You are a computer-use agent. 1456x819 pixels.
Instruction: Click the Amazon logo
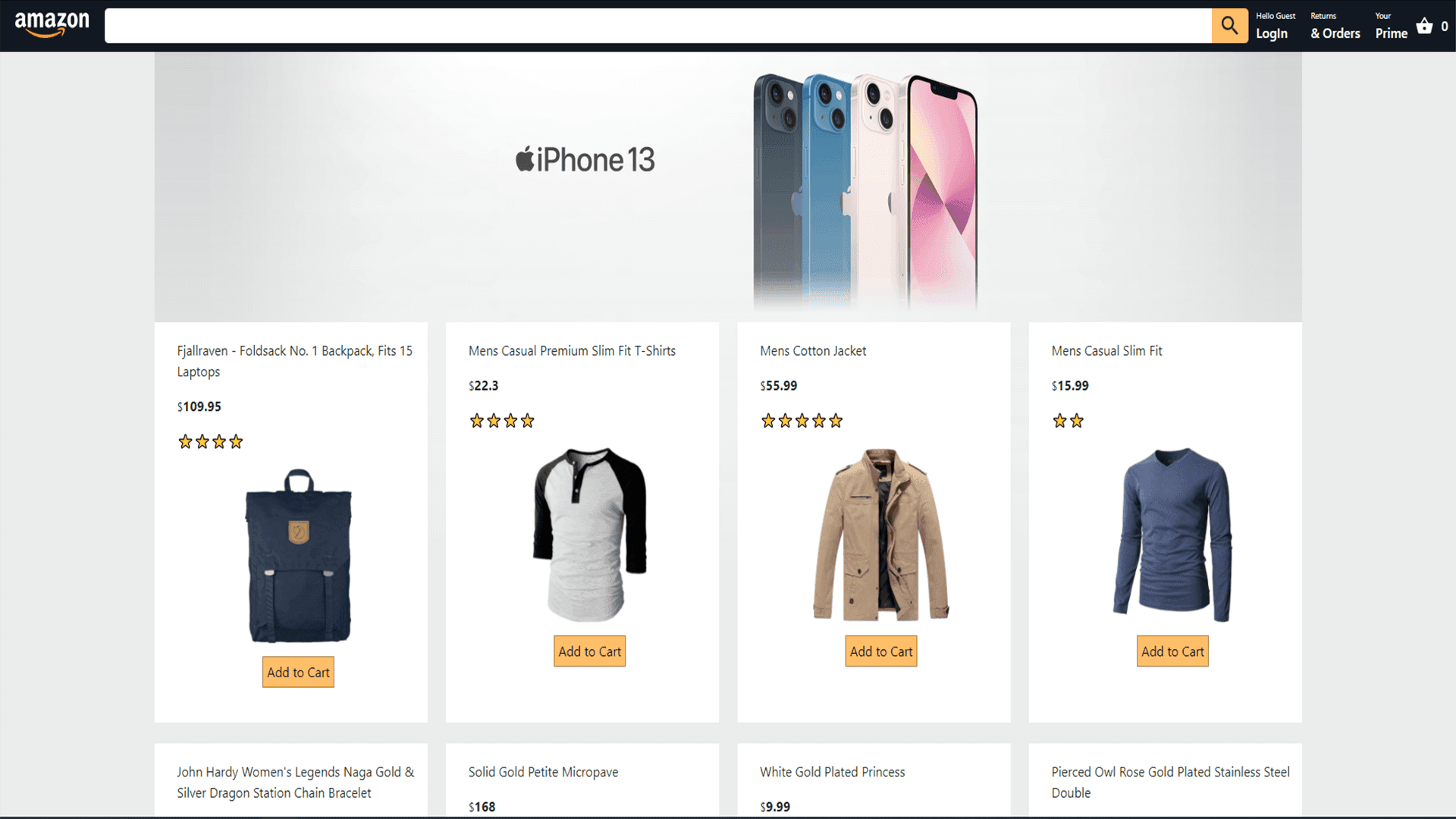(52, 24)
